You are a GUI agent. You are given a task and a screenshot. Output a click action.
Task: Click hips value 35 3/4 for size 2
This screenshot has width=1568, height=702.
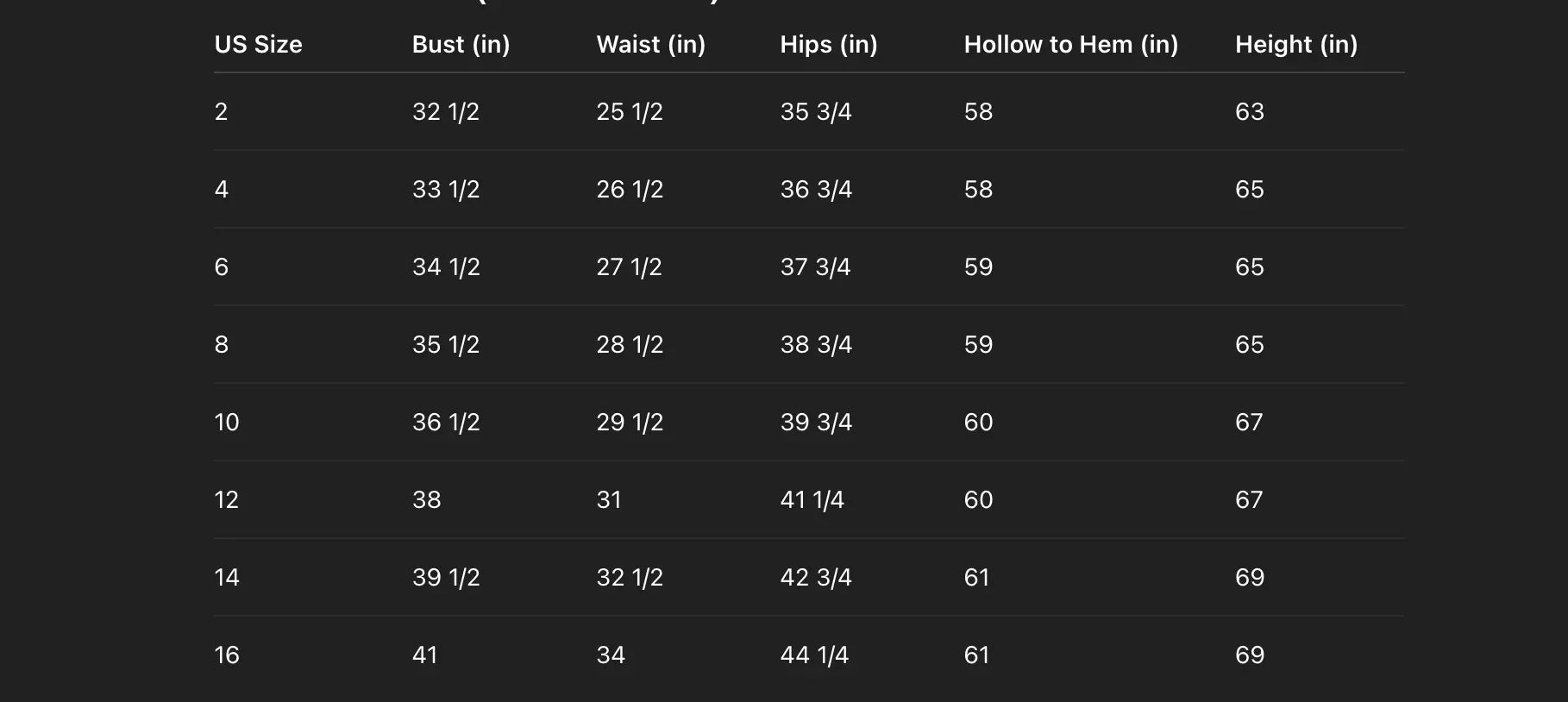815,112
